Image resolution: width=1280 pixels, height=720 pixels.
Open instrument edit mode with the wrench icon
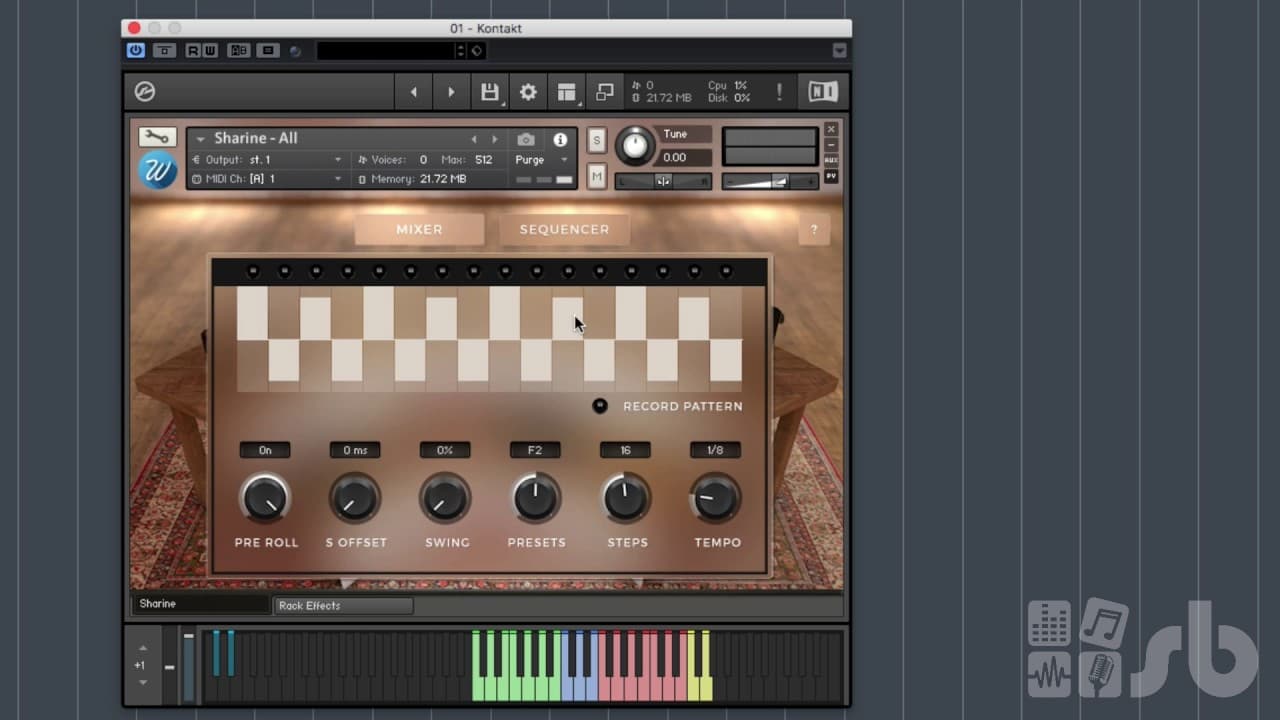[157, 137]
